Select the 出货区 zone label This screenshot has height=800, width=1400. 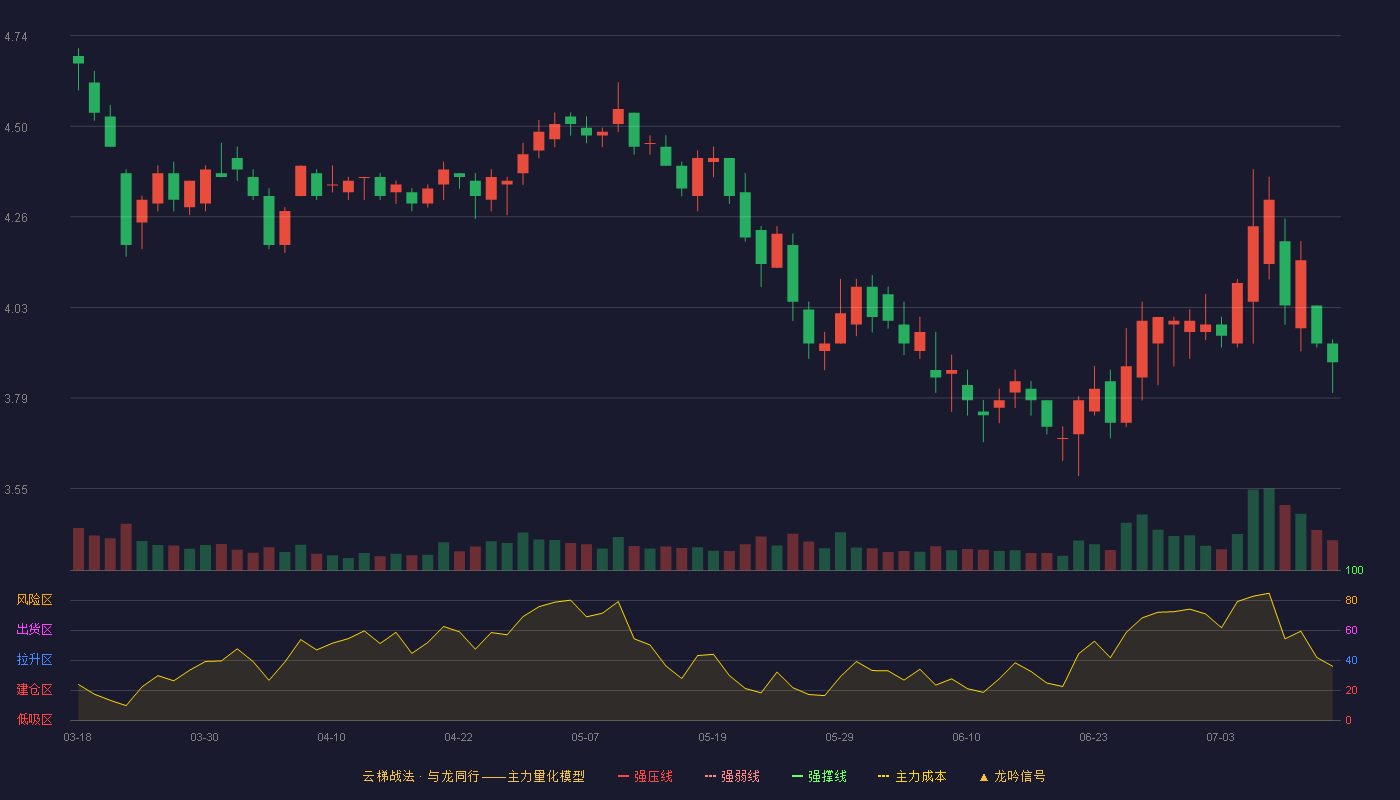34,630
